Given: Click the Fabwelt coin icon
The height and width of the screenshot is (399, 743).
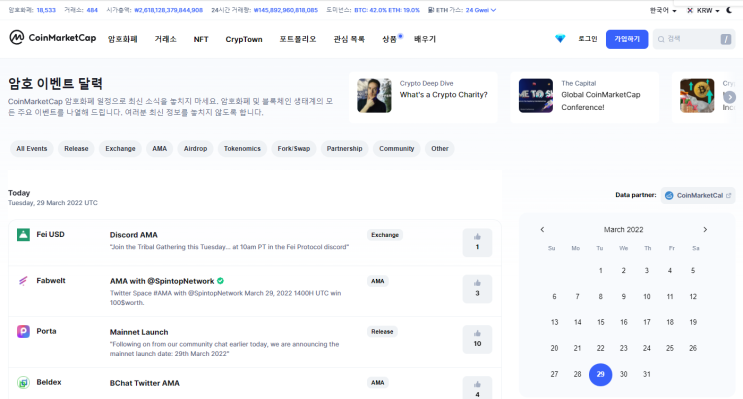Looking at the screenshot, I should tap(23, 281).
